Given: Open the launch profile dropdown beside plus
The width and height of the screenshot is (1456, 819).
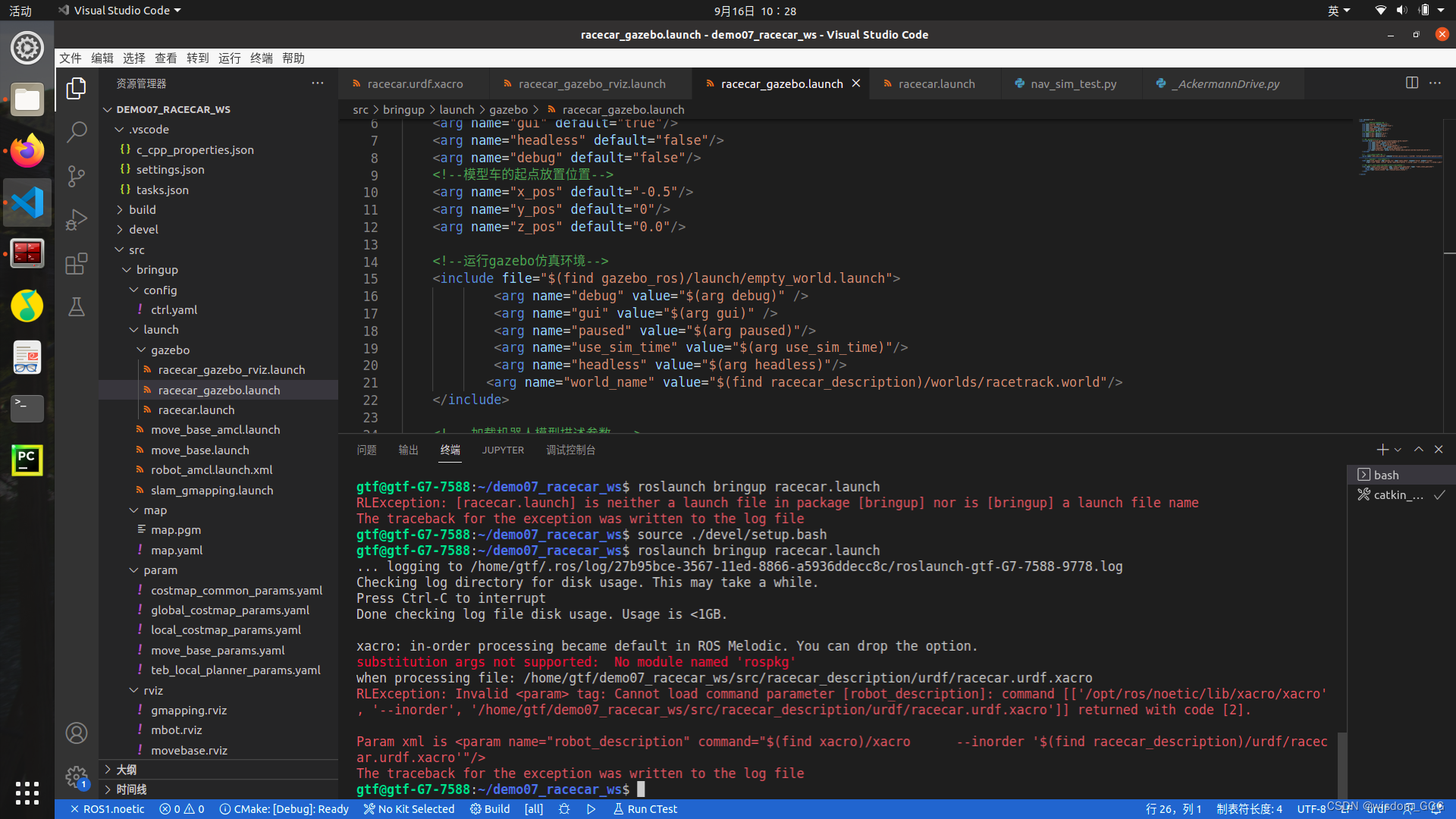Looking at the screenshot, I should [x=1398, y=450].
